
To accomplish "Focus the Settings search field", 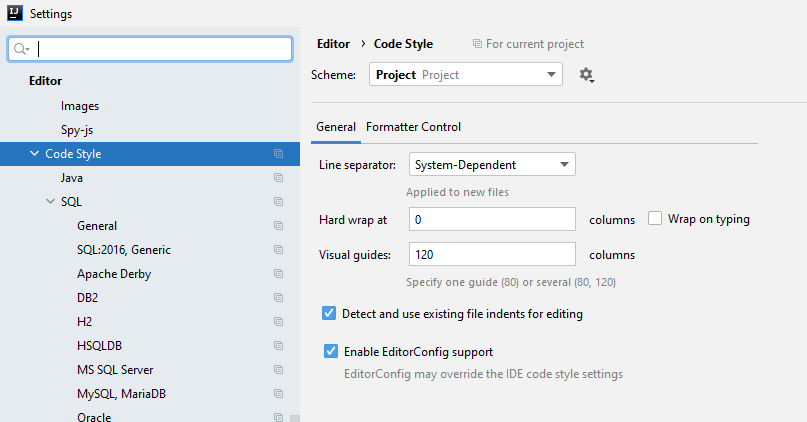I will click(150, 49).
